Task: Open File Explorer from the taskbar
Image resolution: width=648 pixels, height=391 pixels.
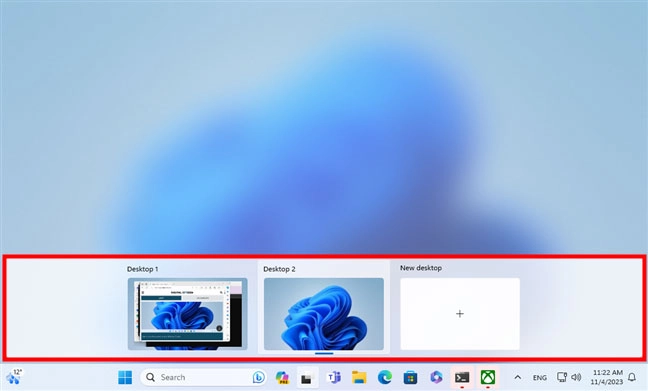Action: coord(359,377)
